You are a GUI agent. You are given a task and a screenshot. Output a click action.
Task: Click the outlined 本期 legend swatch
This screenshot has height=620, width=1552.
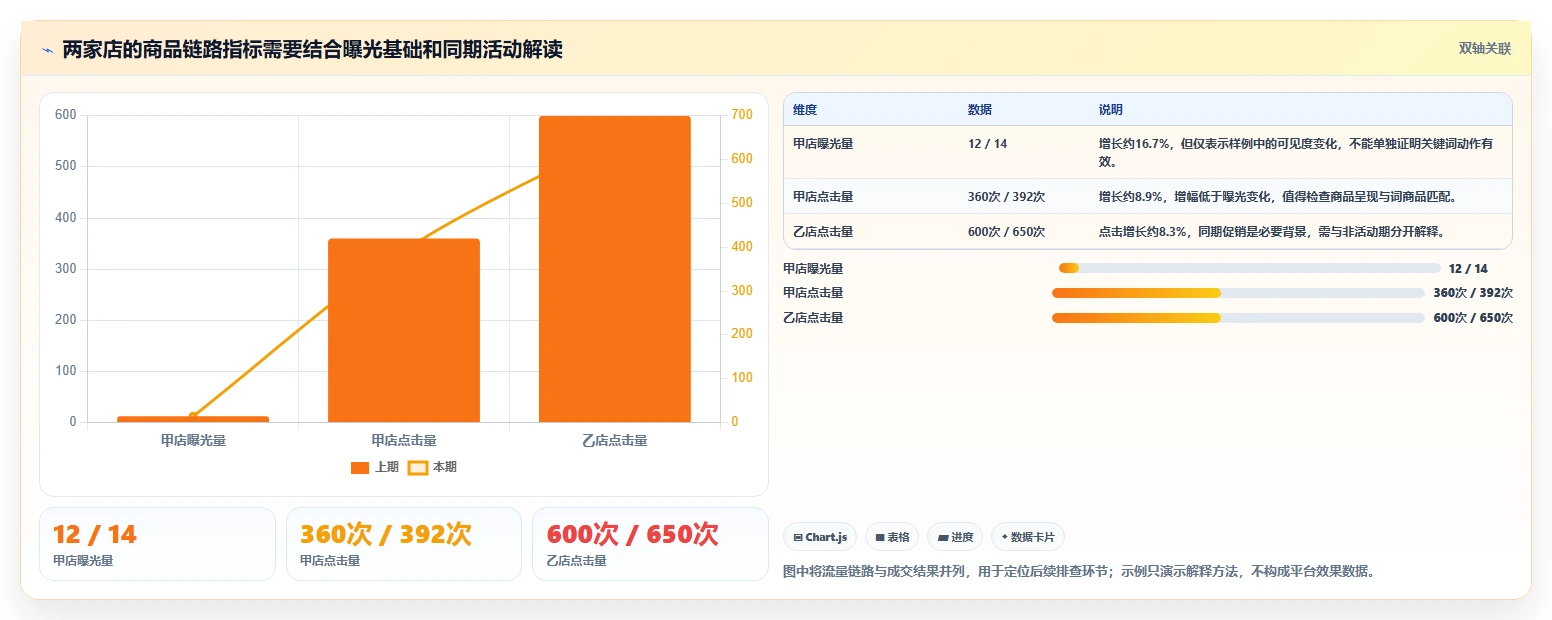pyautogui.click(x=418, y=468)
